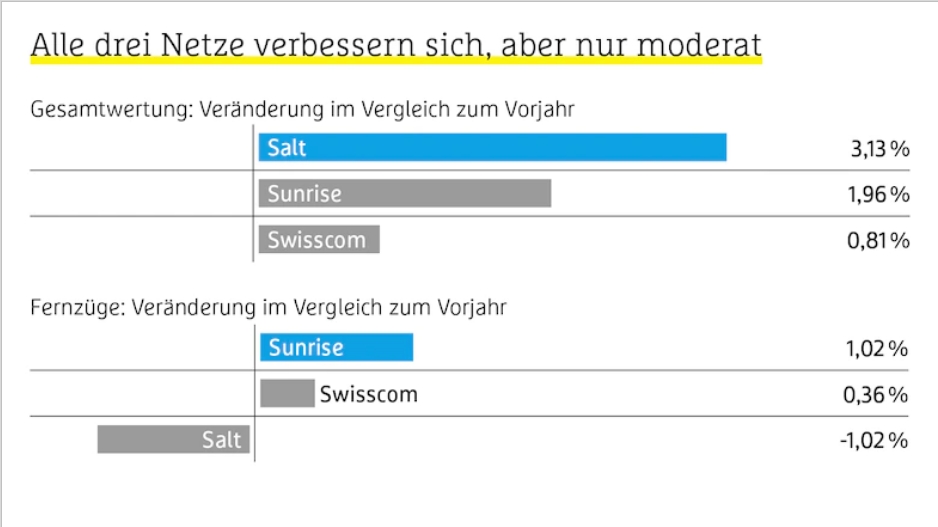Click the small gray Swisscom bar in Fernzüge
Viewport: 938px width, 527px height.
[x=287, y=393]
